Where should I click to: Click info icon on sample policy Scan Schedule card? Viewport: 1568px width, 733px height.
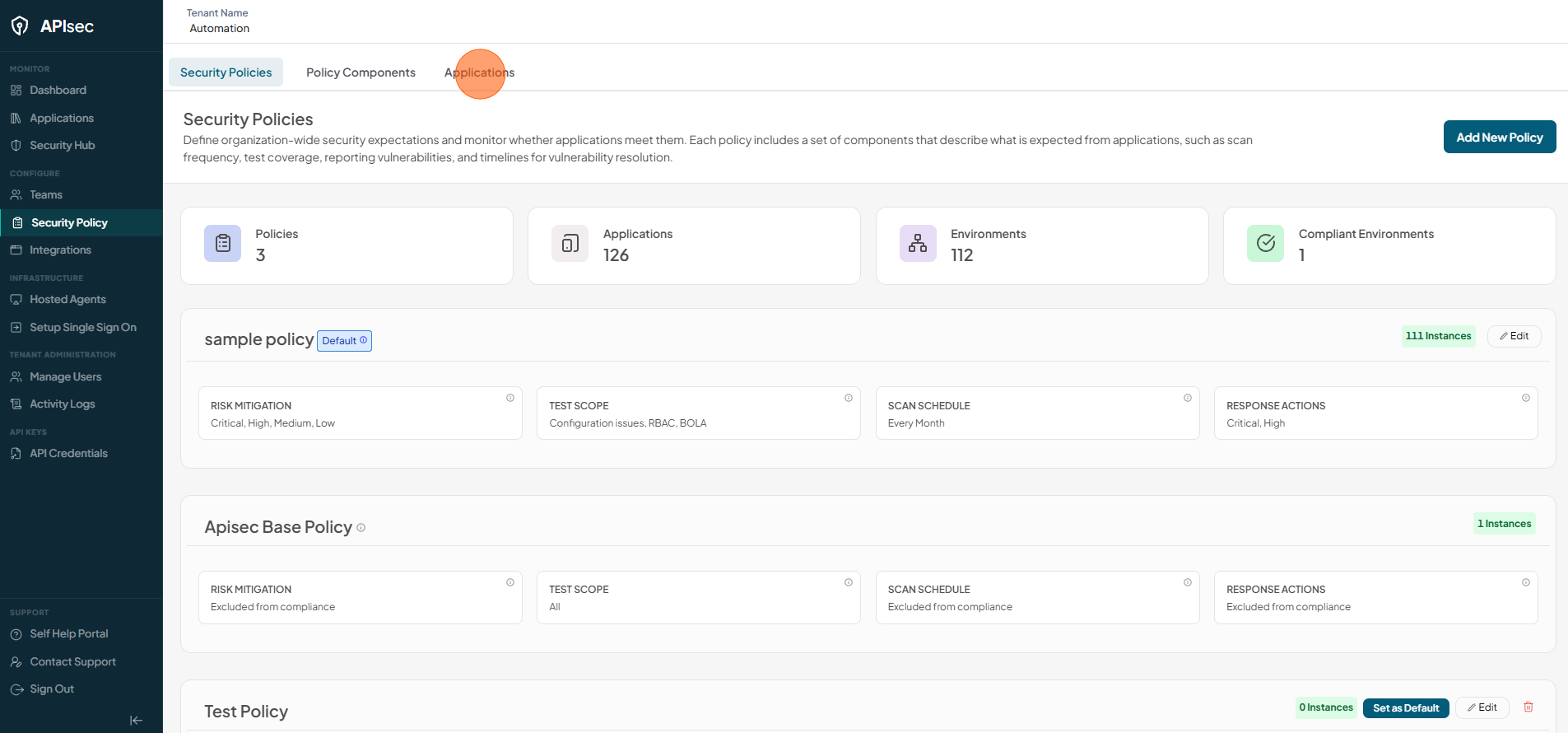[1188, 398]
